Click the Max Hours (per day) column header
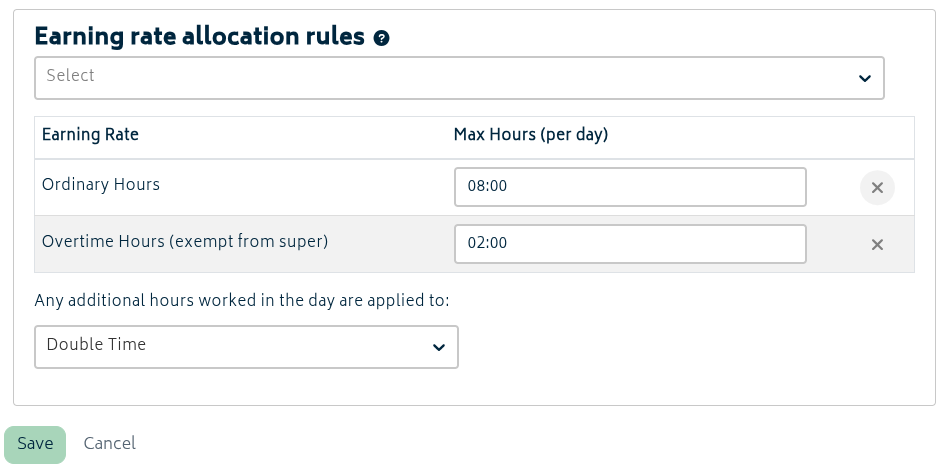Image resolution: width=937 pixels, height=468 pixels. [531, 135]
